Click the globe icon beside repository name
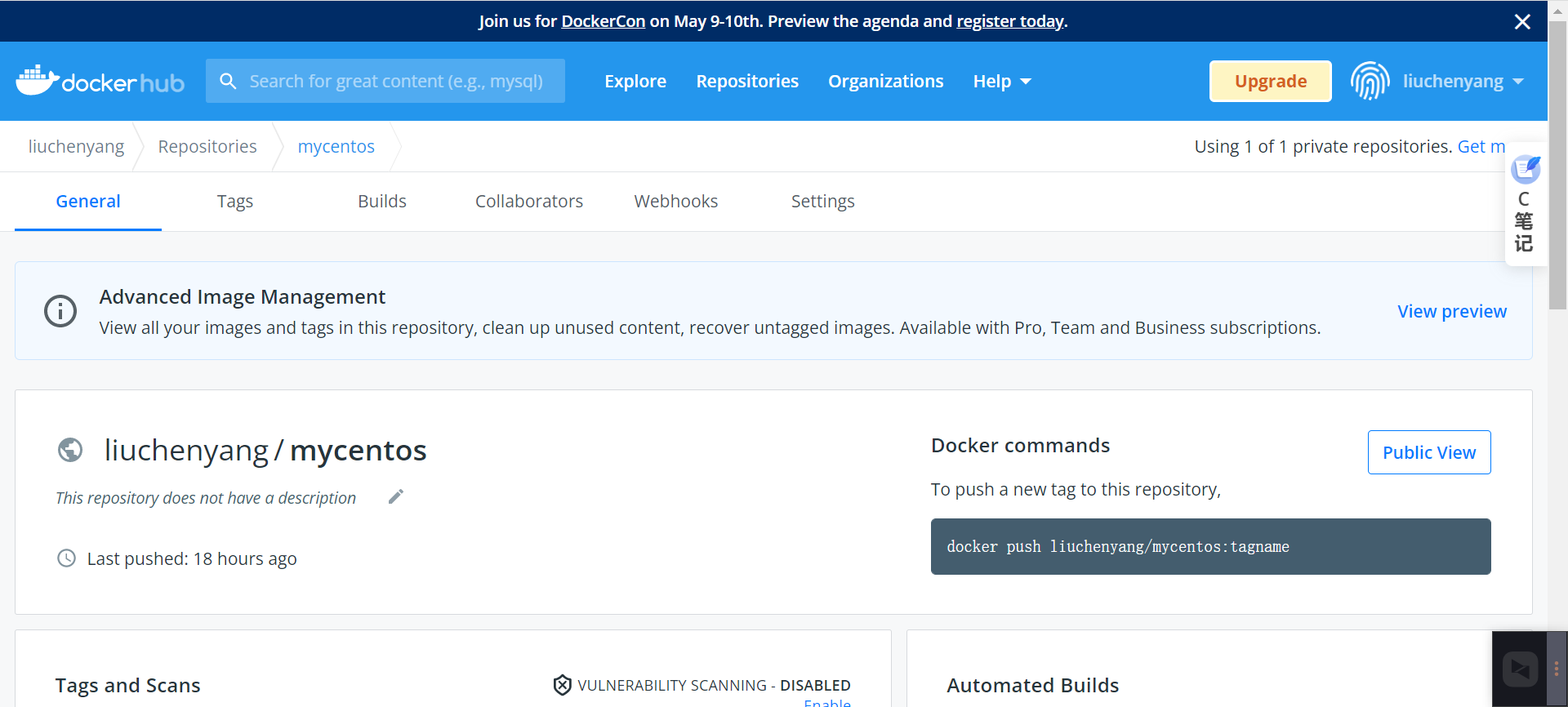 (70, 450)
